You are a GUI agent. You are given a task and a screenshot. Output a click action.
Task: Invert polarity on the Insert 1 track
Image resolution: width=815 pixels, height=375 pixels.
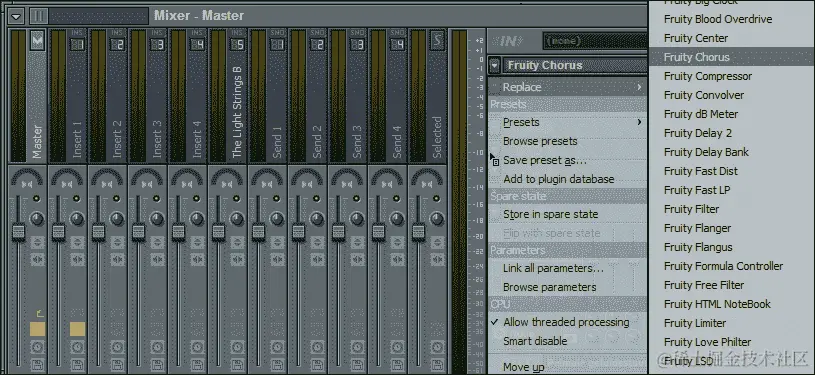[77, 242]
